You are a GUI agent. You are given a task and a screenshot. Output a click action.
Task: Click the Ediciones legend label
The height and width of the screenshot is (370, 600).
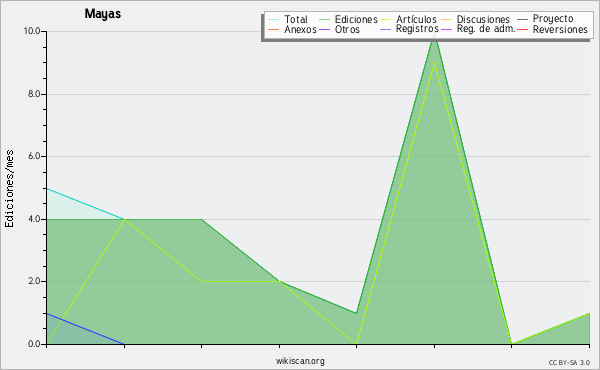point(356,19)
